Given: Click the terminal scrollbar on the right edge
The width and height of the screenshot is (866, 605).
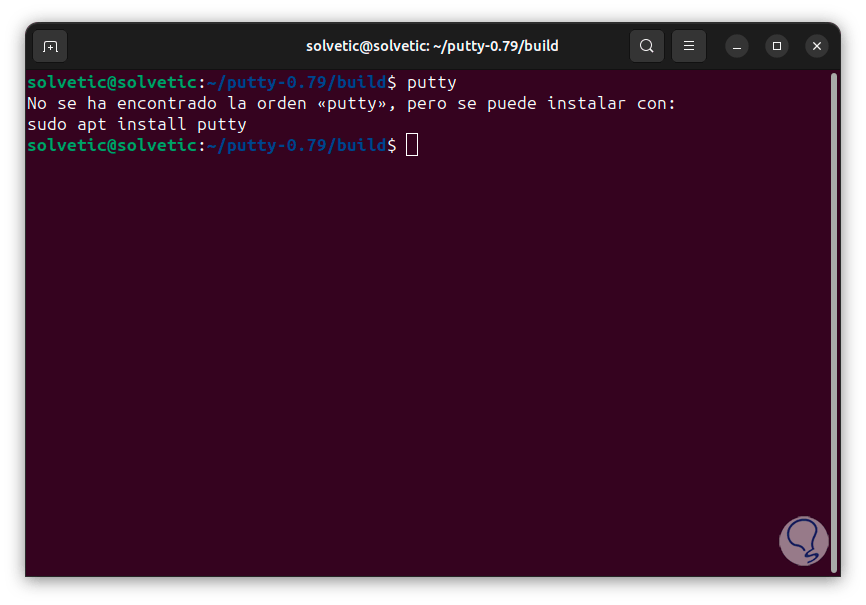Looking at the screenshot, I should pos(836,300).
